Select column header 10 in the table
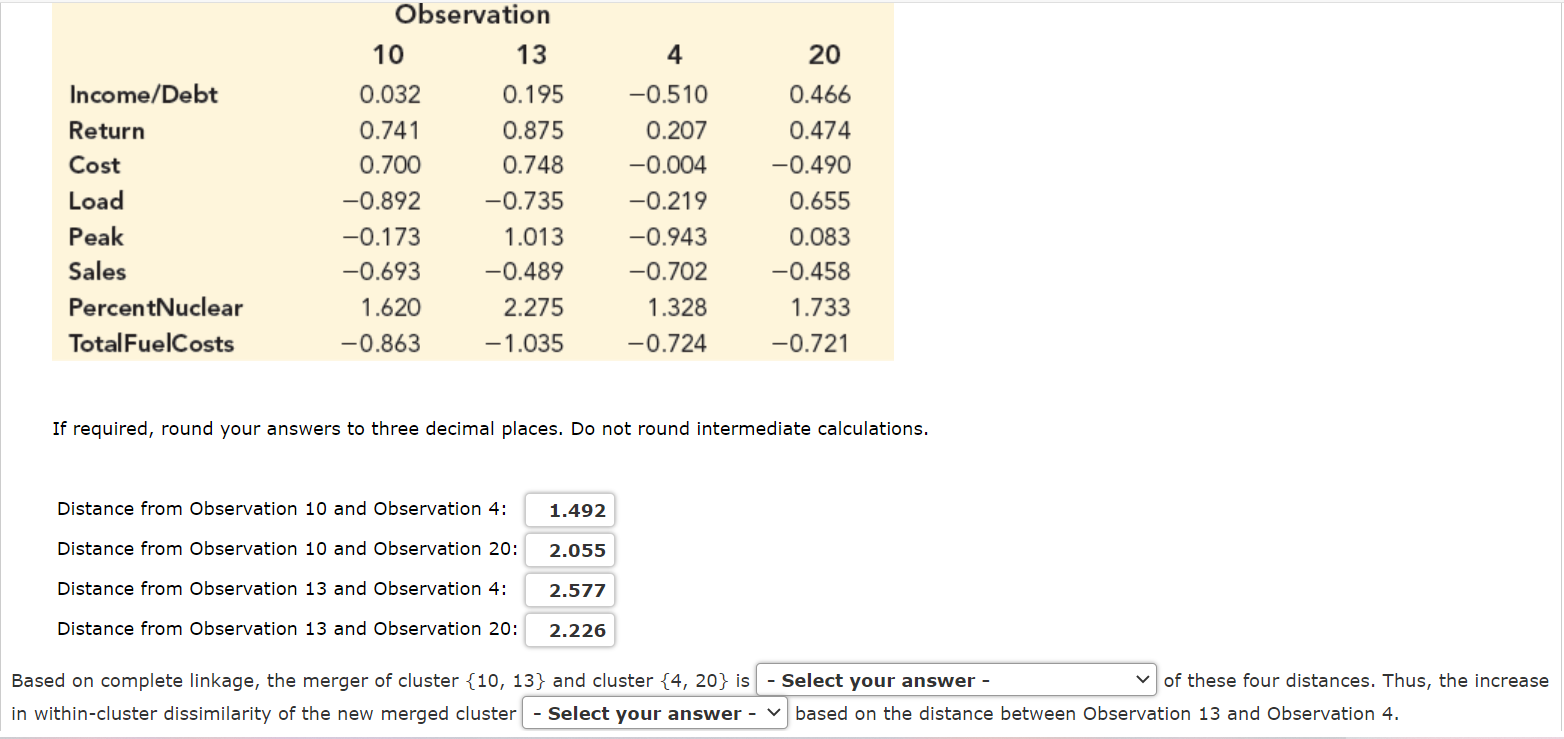Image resolution: width=1564 pixels, height=739 pixels. pos(388,55)
